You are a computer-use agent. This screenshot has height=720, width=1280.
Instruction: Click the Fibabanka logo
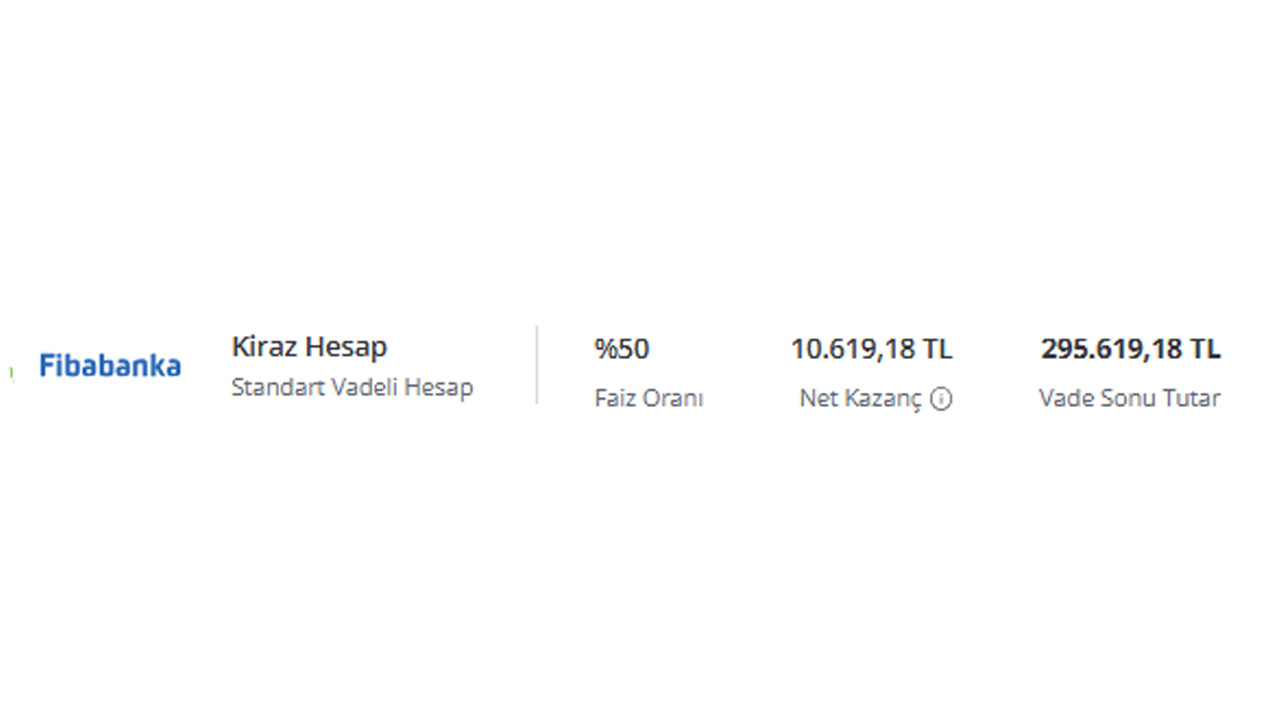[x=110, y=365]
